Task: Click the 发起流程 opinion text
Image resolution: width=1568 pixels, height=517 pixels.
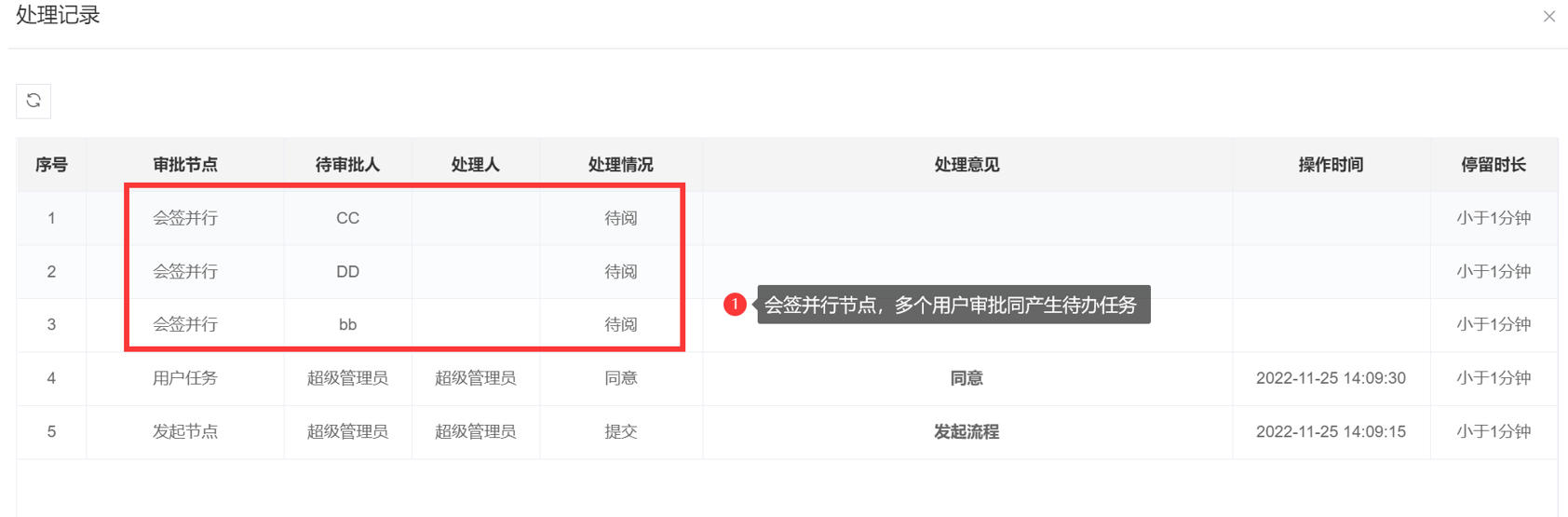Action: pos(966,432)
